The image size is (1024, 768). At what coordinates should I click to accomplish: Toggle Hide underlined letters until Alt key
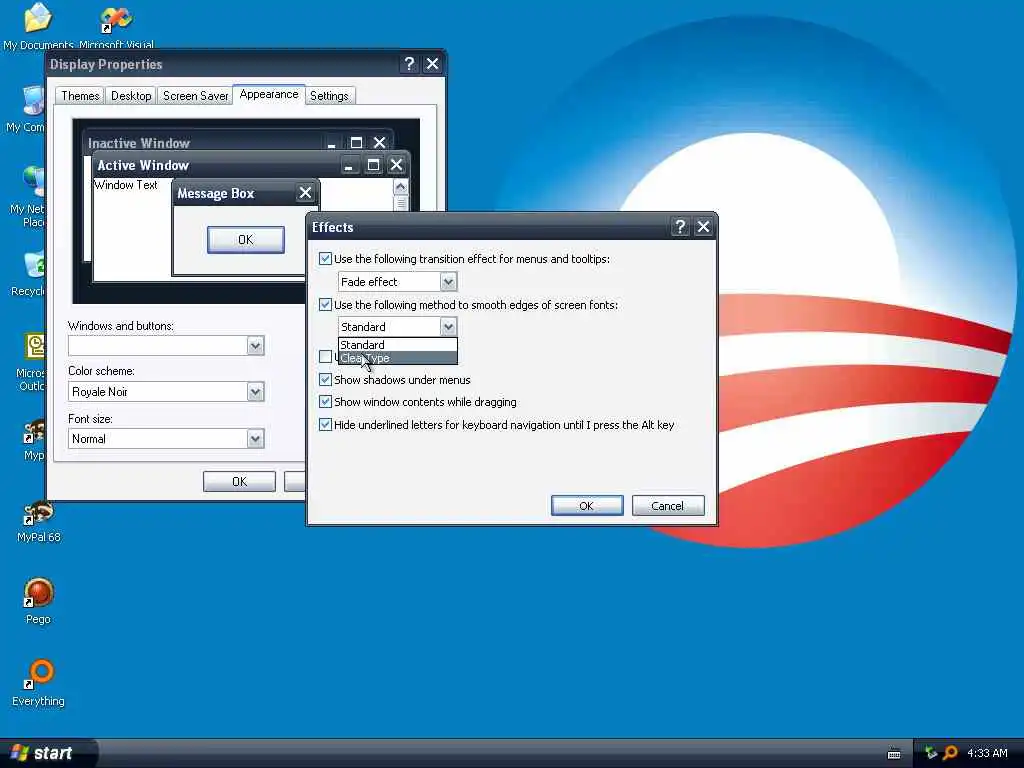325,424
